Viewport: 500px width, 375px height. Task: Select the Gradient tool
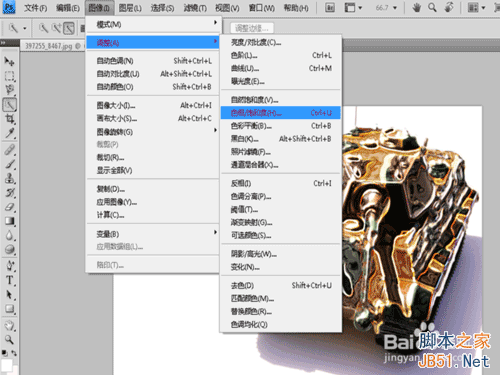[9, 221]
